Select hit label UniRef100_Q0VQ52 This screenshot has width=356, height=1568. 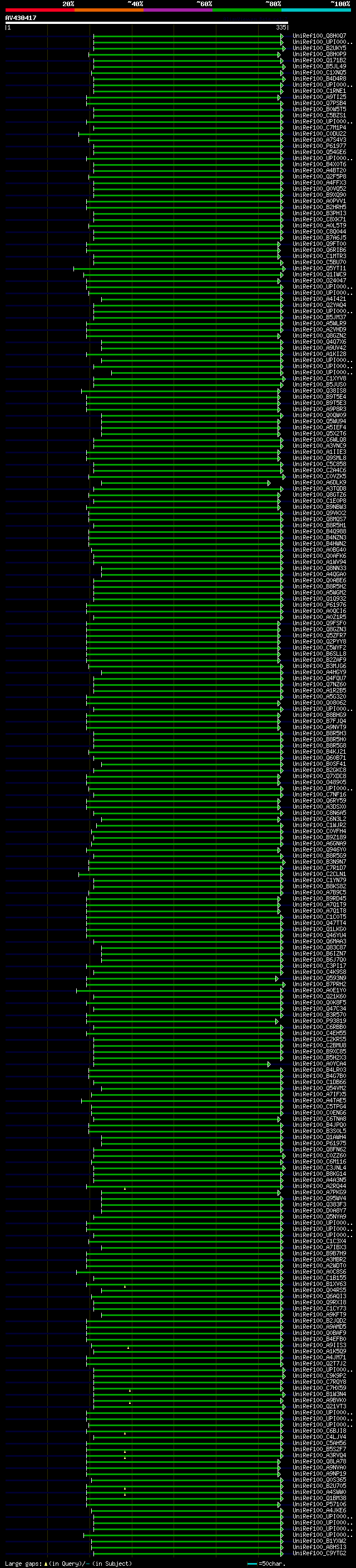(319, 189)
